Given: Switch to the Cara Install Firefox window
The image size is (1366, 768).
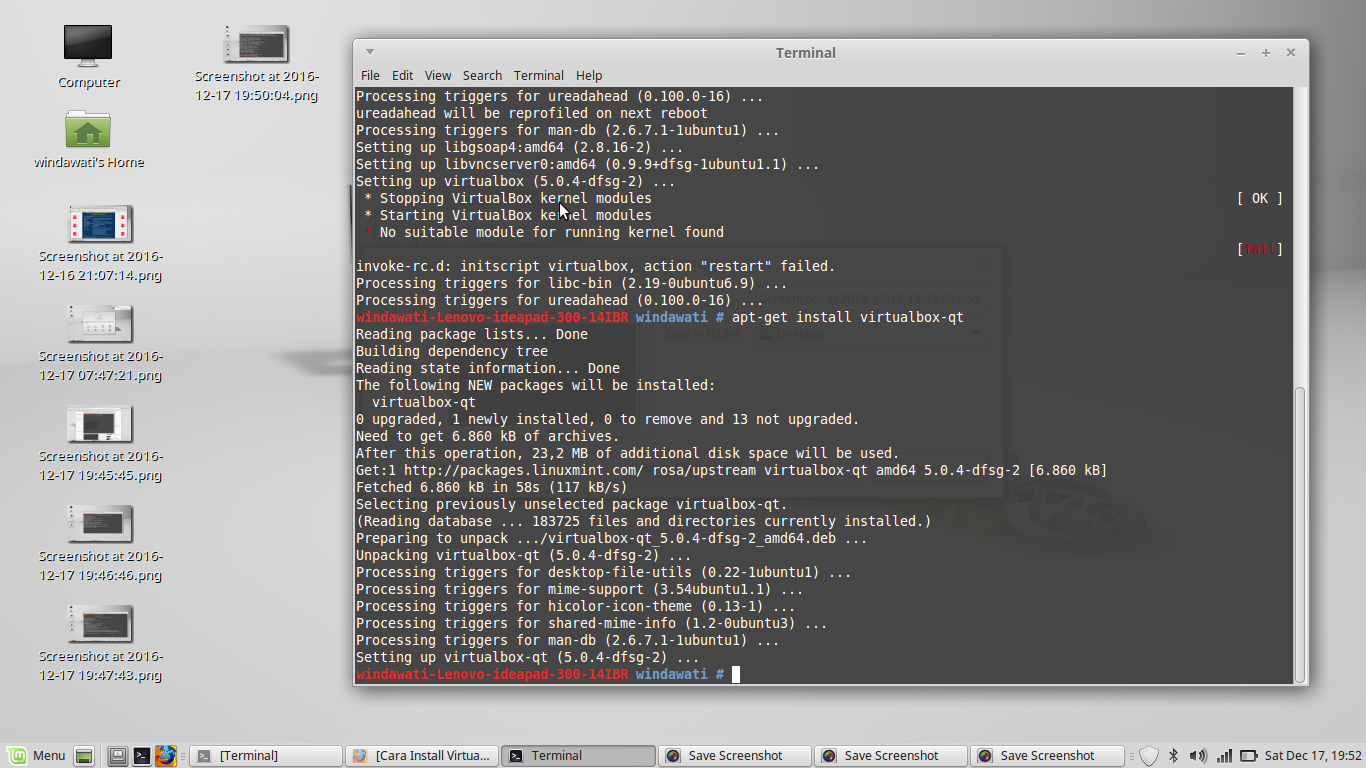Looking at the screenshot, I should coord(422,755).
